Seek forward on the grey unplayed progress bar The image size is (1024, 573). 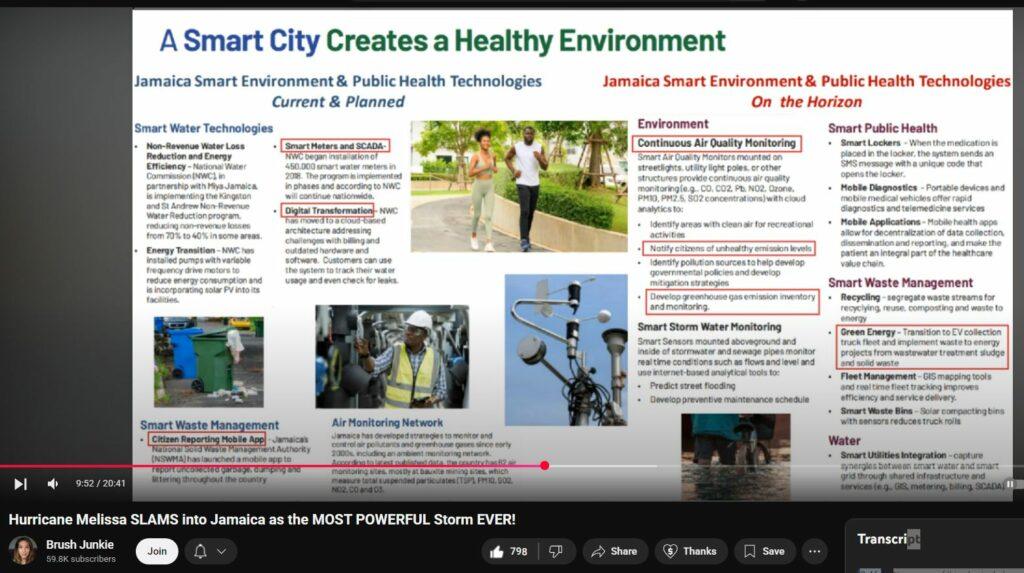coord(780,465)
